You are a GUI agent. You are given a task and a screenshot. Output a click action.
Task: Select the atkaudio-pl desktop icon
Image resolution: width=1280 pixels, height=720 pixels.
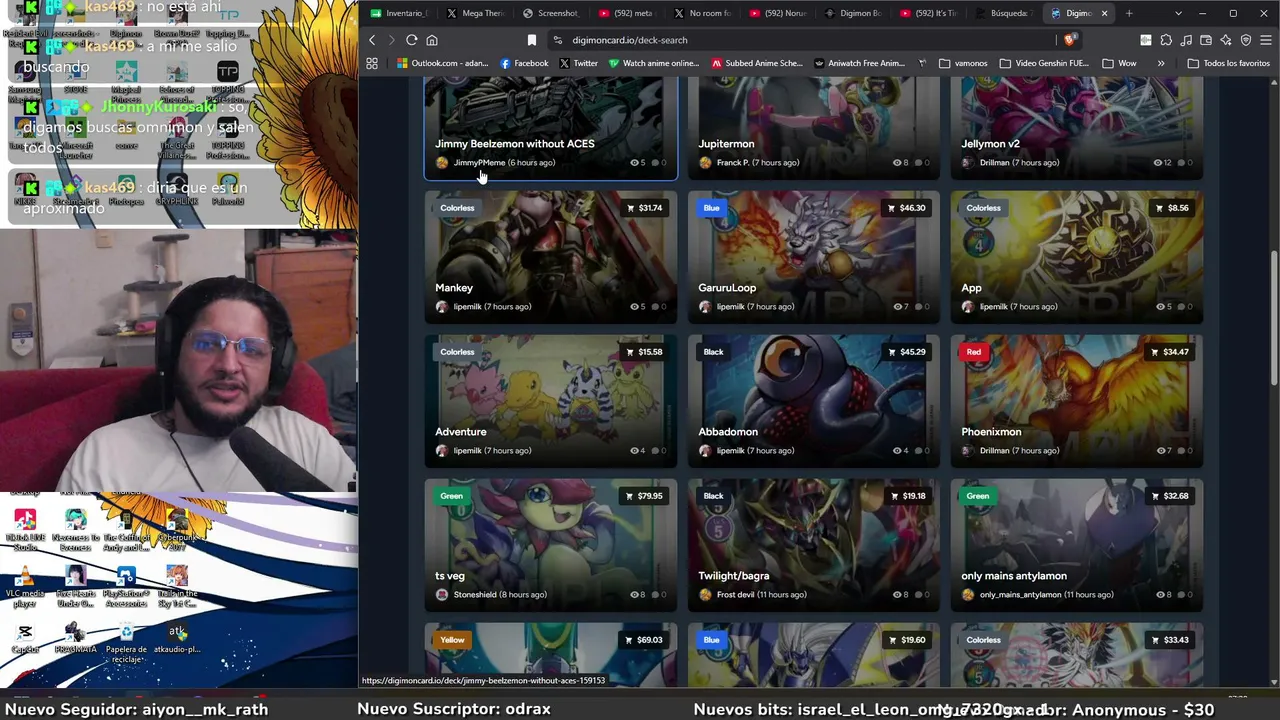[177, 638]
